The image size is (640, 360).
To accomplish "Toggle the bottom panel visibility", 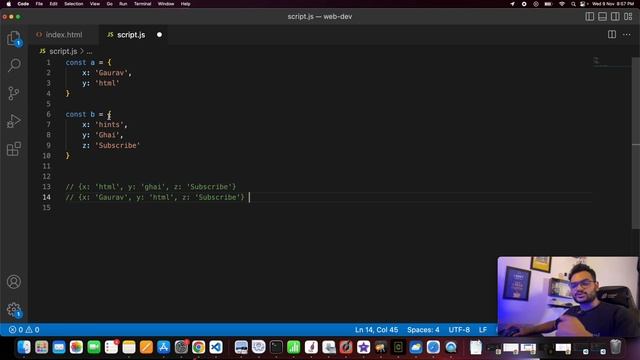I will 602,16.
